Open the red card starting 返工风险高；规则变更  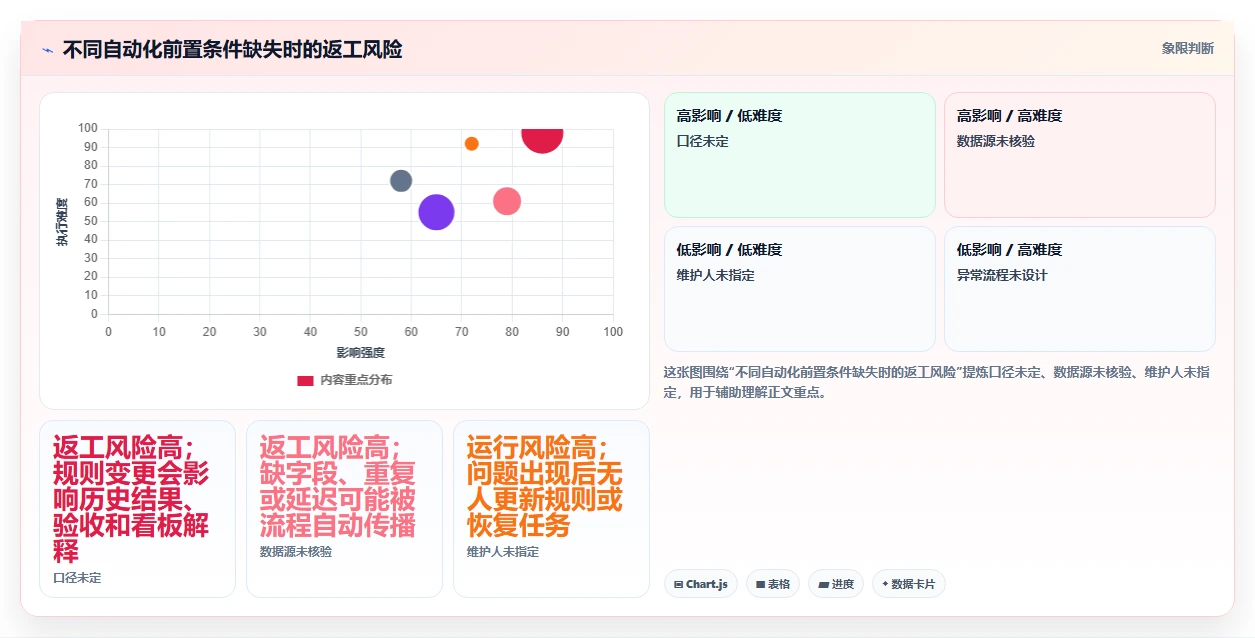[x=137, y=509]
